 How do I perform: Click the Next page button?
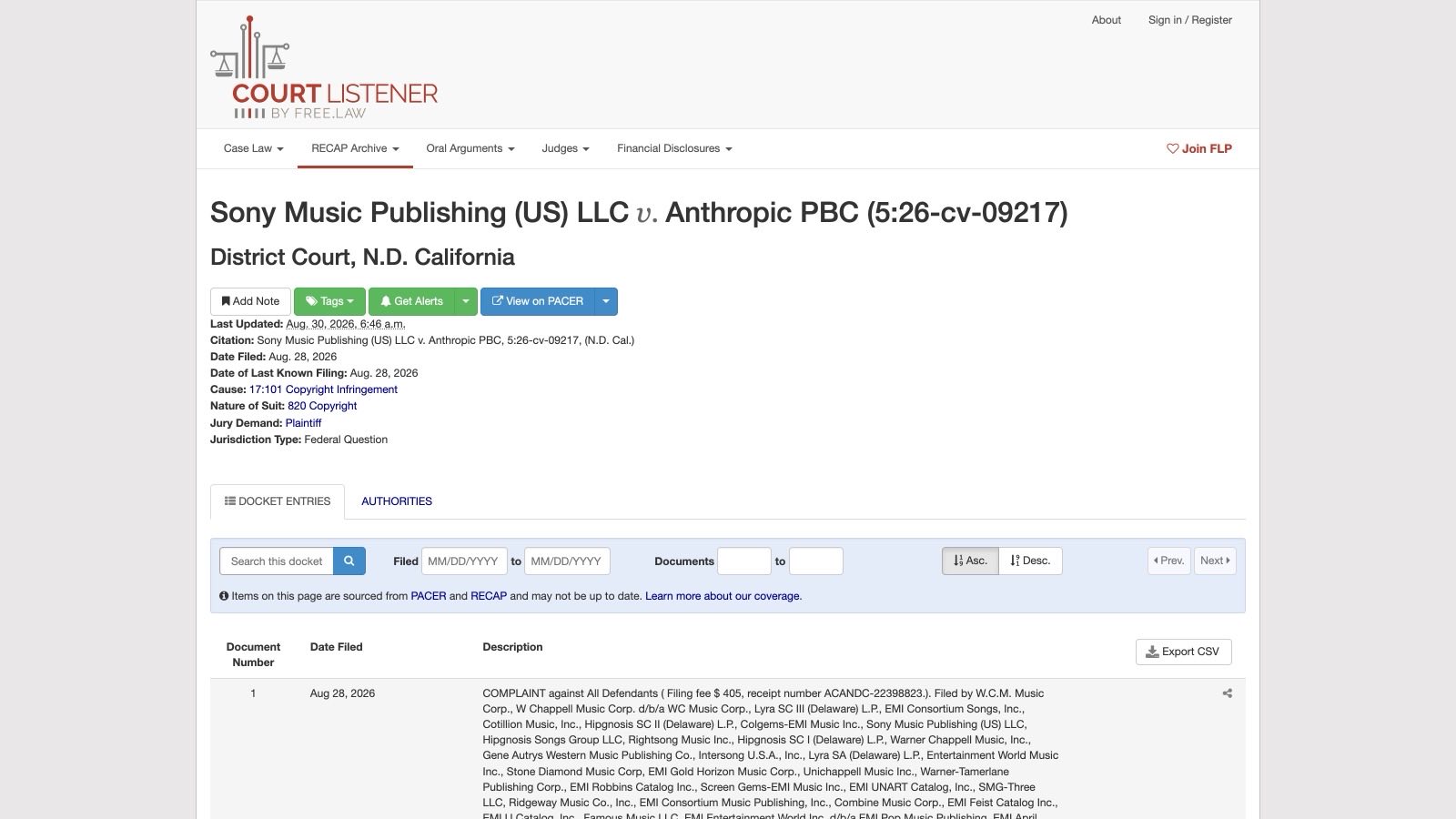pos(1216,561)
